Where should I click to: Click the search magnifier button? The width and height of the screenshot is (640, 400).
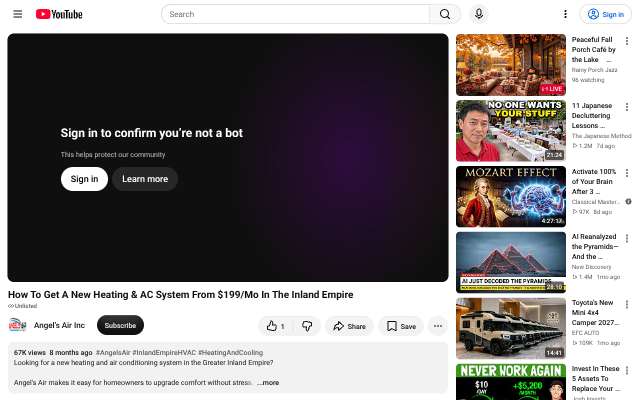445,14
